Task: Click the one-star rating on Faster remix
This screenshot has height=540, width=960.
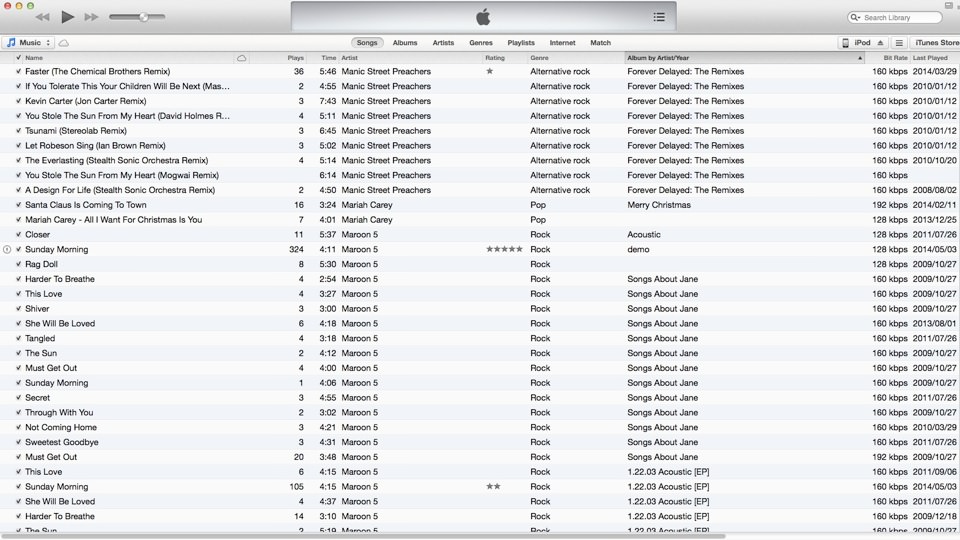Action: point(489,71)
